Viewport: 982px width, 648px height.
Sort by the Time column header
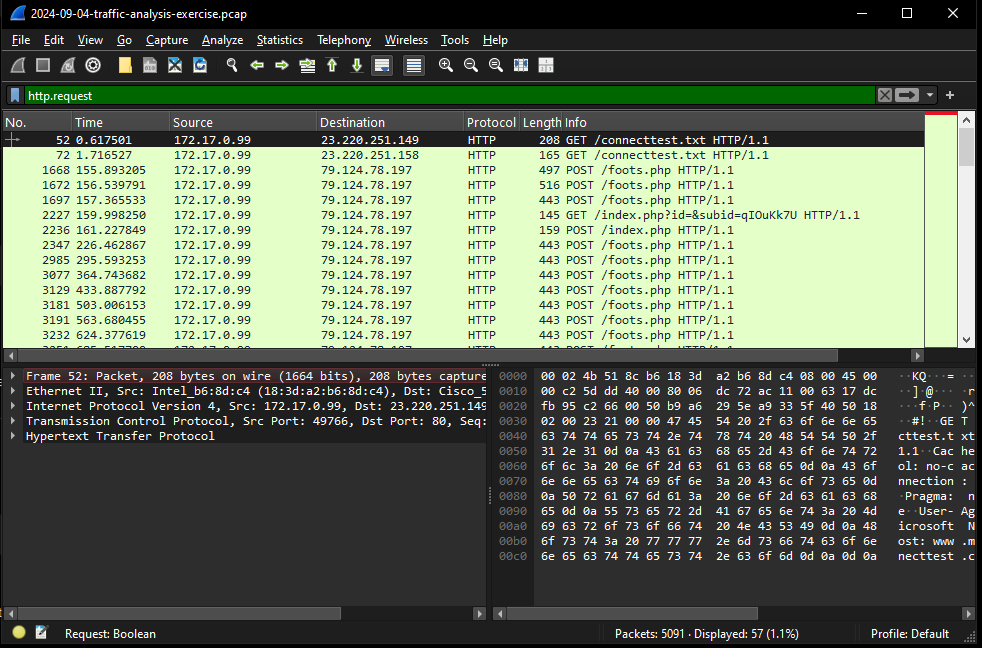coord(120,122)
